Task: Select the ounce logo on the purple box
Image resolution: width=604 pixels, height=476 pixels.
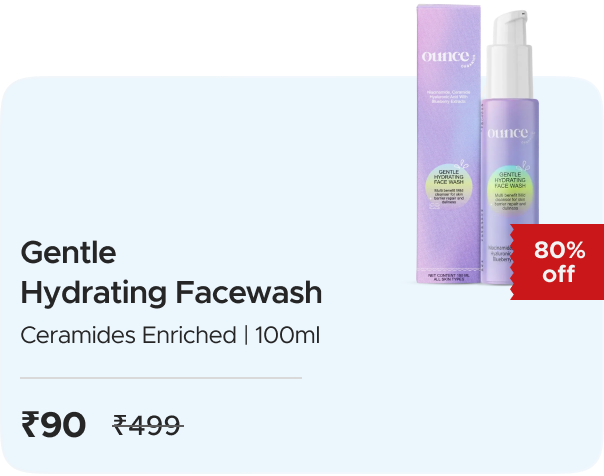Action: 448,58
